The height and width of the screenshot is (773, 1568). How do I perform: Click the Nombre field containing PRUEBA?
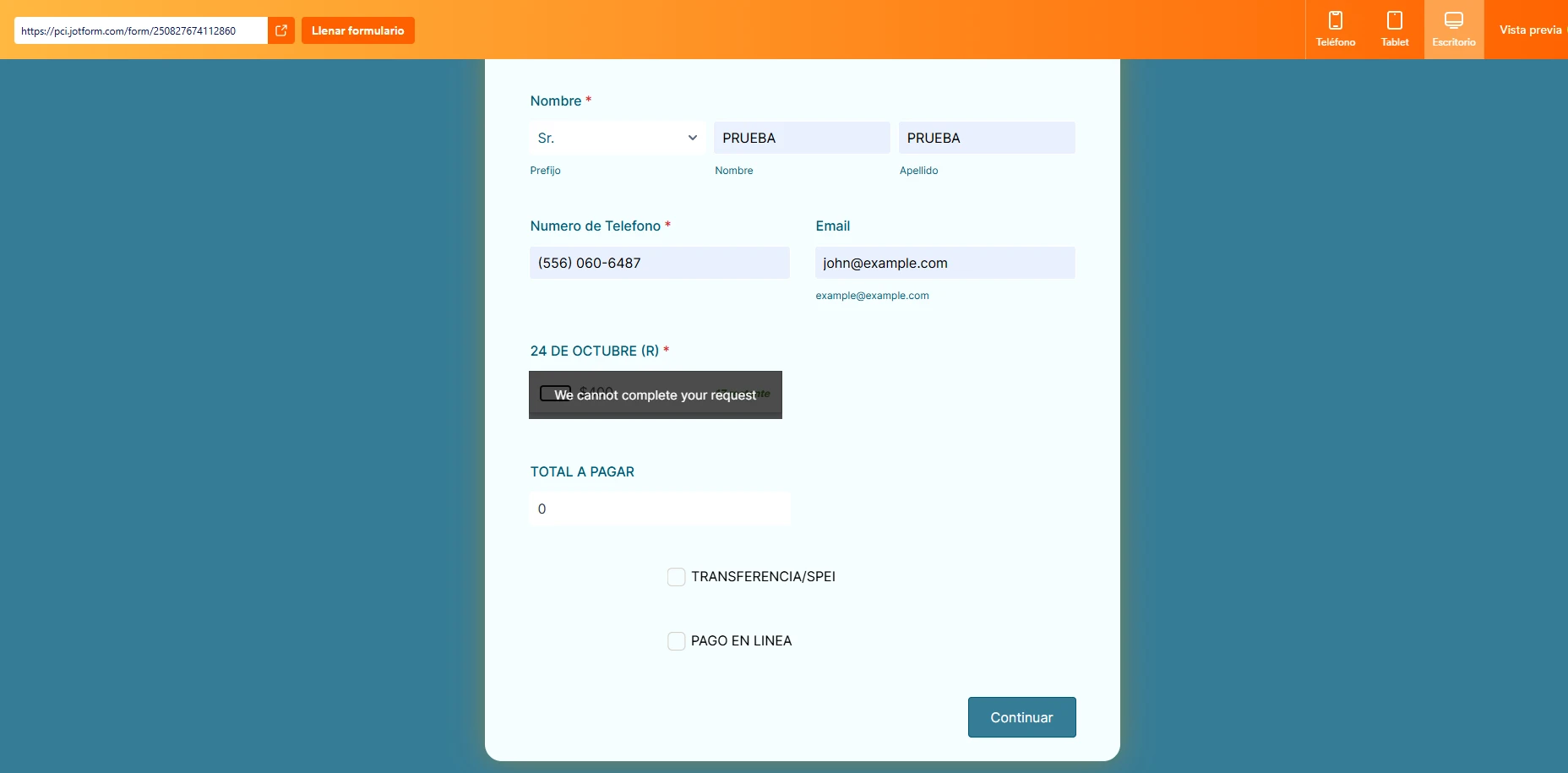tap(801, 138)
